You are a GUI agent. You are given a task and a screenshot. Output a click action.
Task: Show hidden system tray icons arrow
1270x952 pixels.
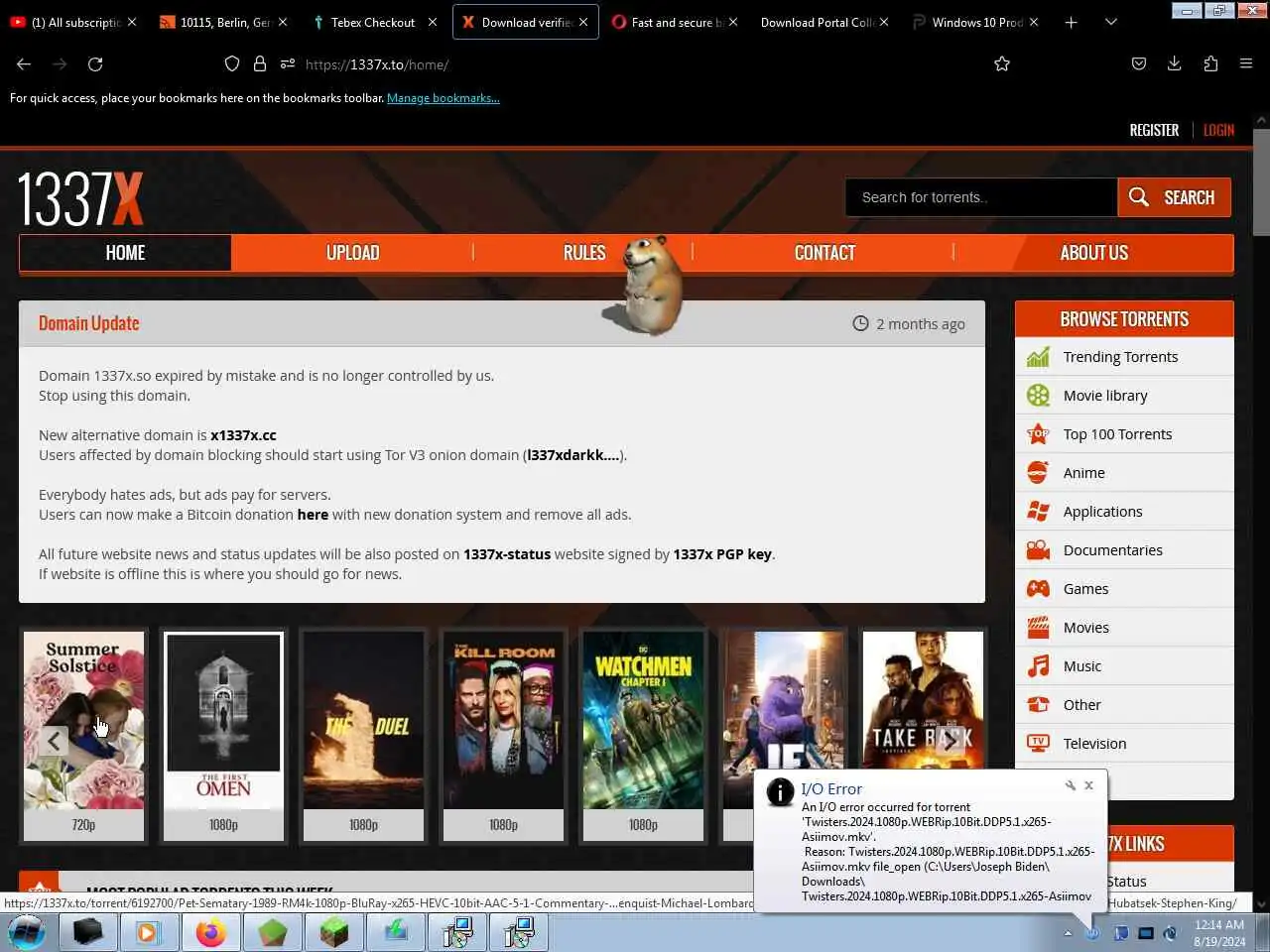(x=1068, y=933)
